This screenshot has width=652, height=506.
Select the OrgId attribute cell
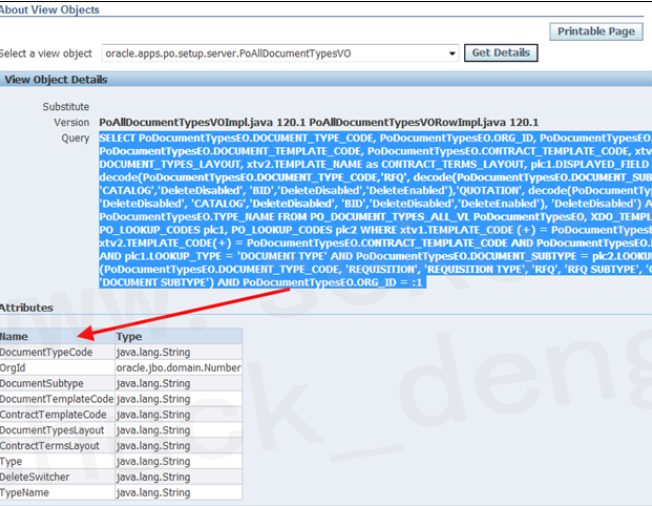[57, 368]
